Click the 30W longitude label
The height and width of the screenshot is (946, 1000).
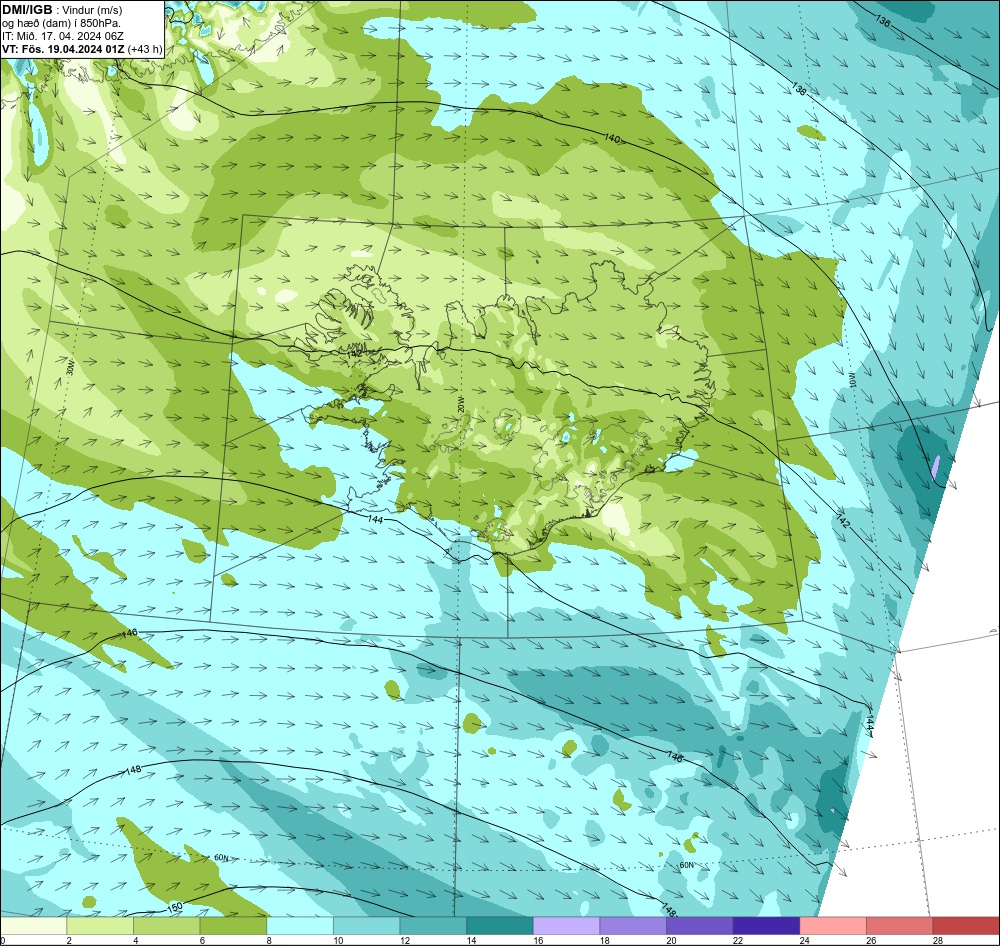70,367
